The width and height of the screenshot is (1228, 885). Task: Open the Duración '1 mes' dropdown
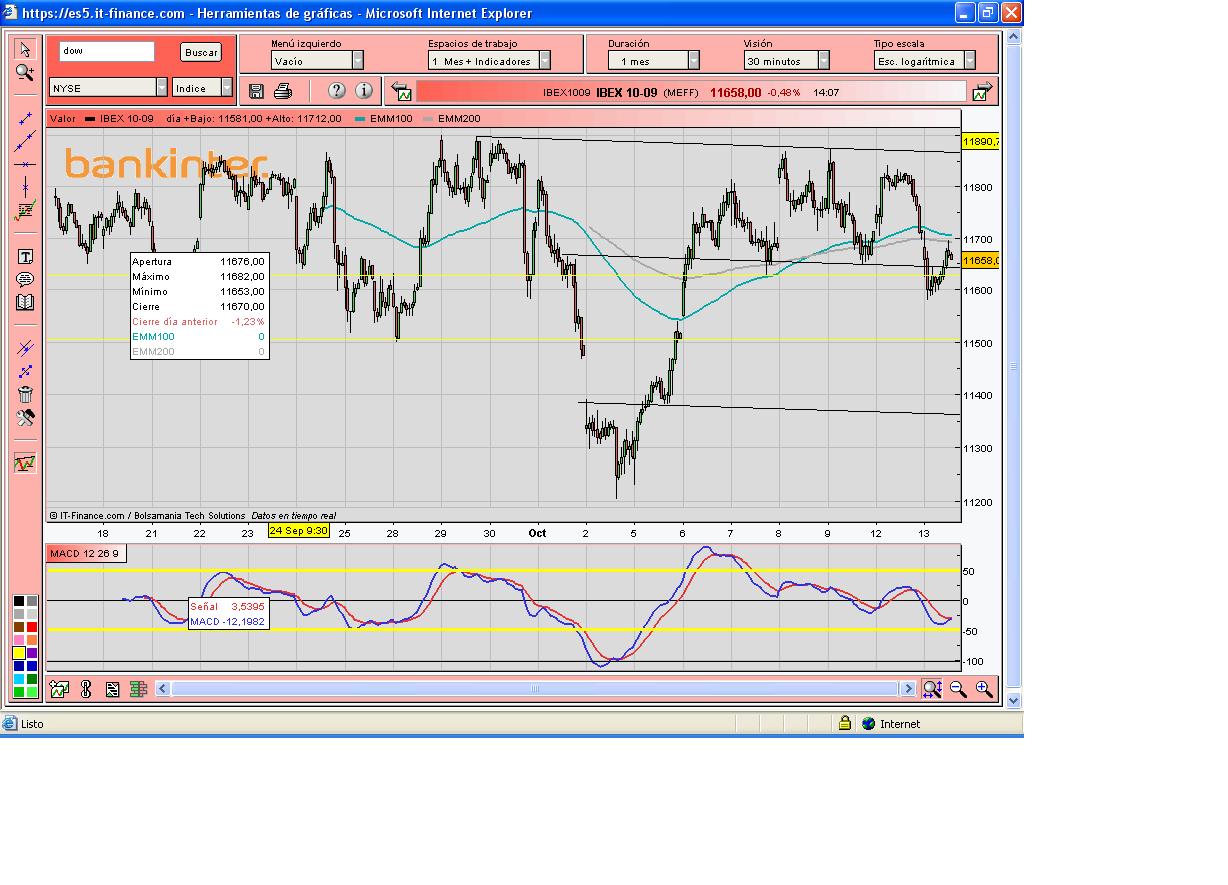coord(693,61)
